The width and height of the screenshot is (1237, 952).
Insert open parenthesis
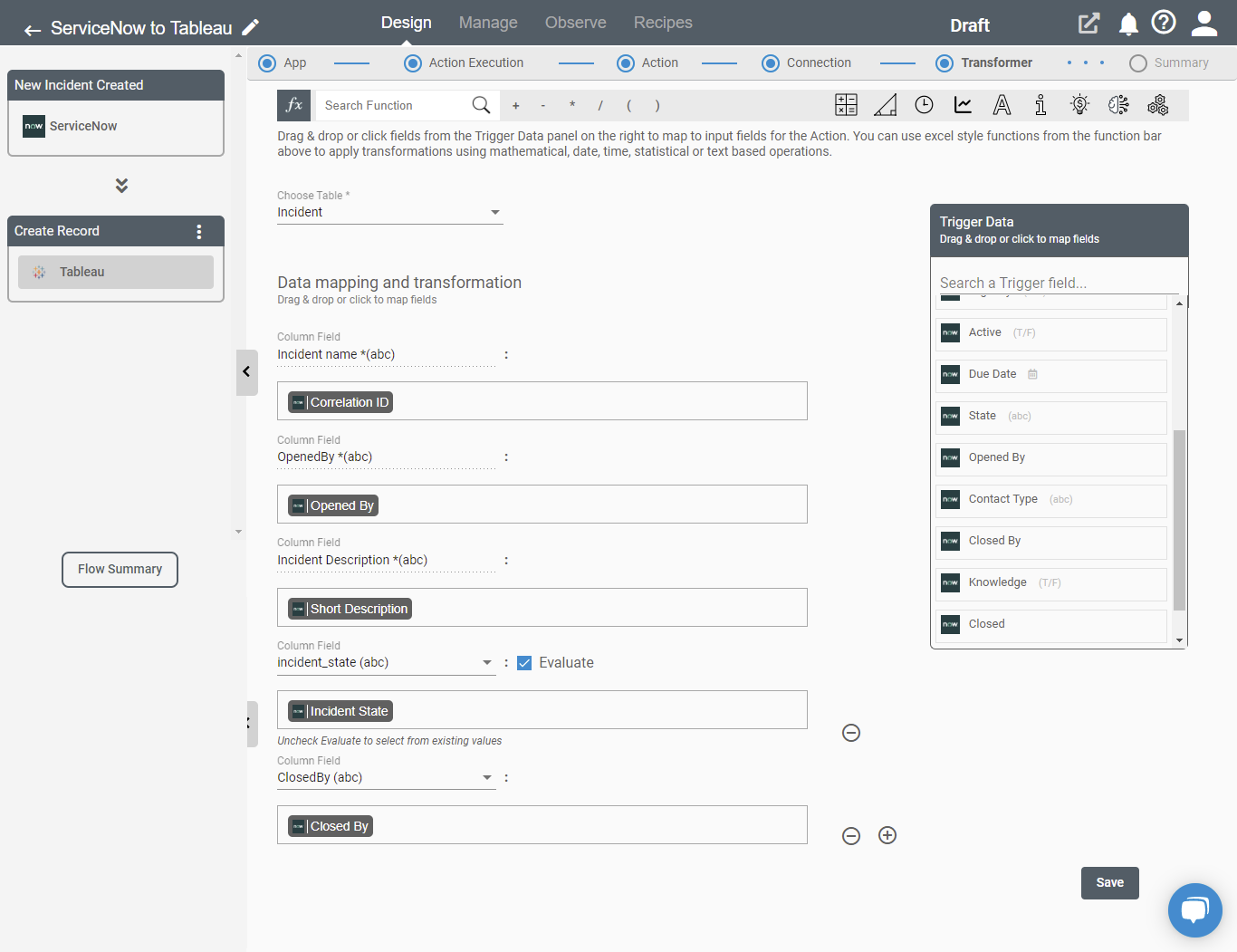628,106
